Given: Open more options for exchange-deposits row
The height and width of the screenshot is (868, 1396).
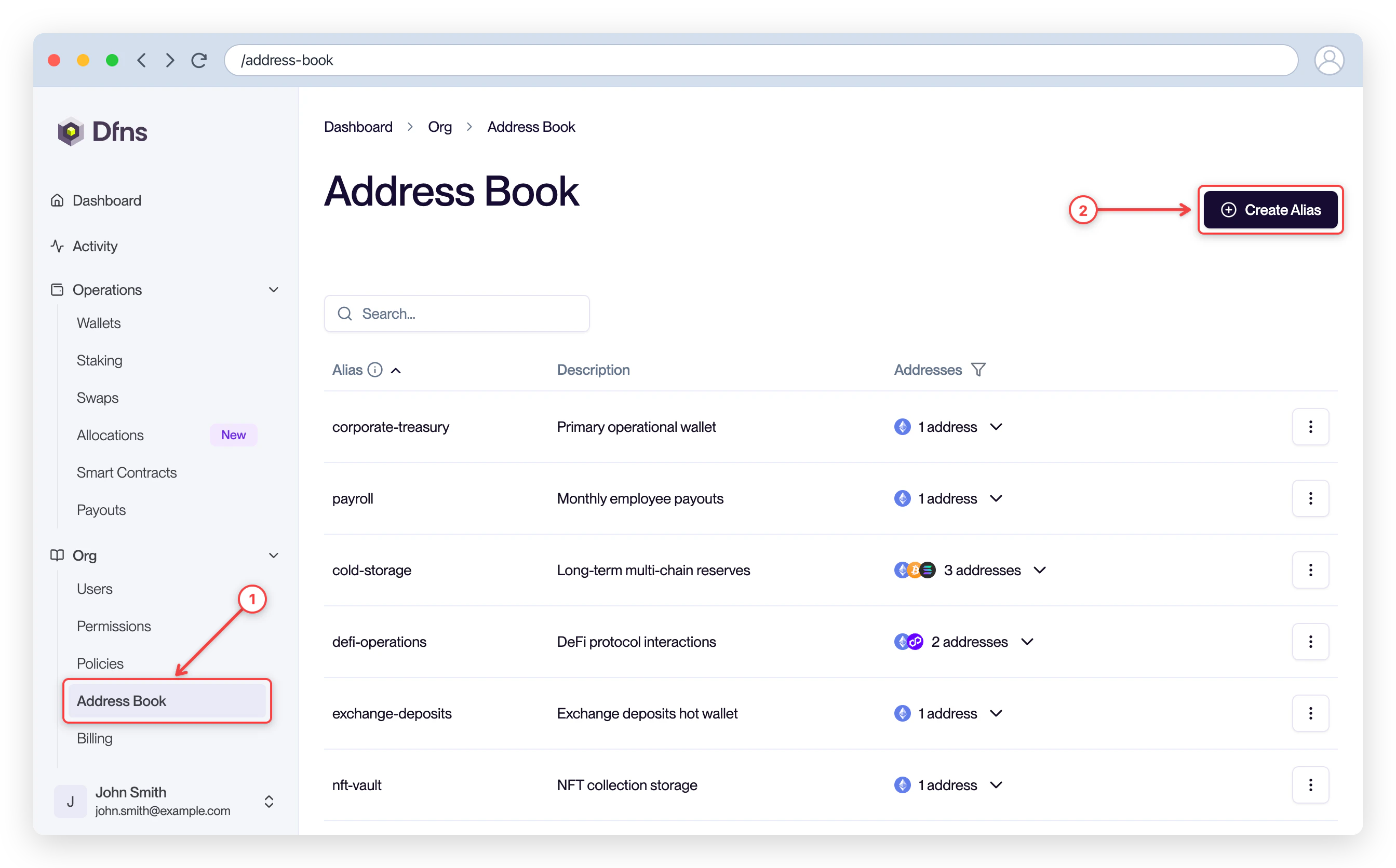Looking at the screenshot, I should coord(1310,713).
